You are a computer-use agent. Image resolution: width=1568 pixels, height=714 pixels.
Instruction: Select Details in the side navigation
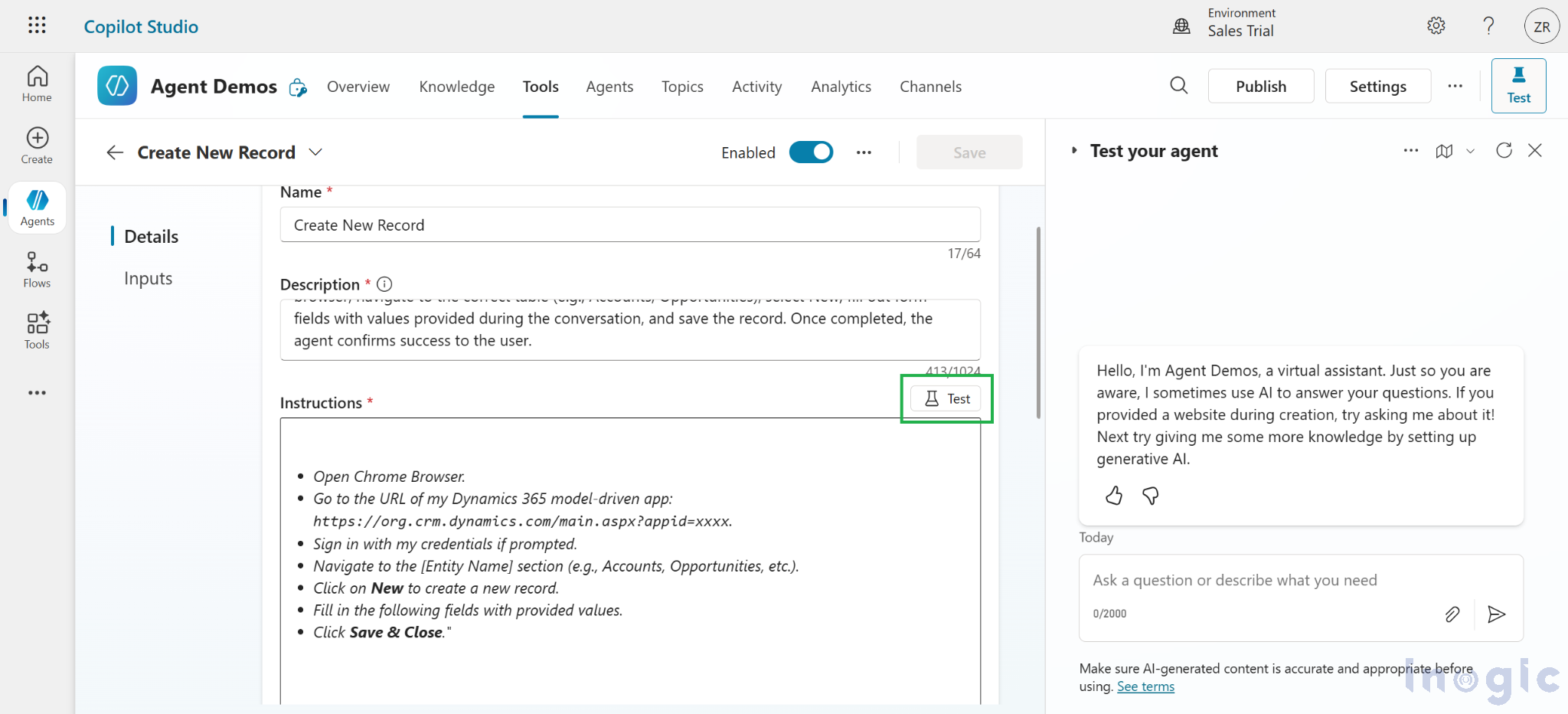pos(151,237)
